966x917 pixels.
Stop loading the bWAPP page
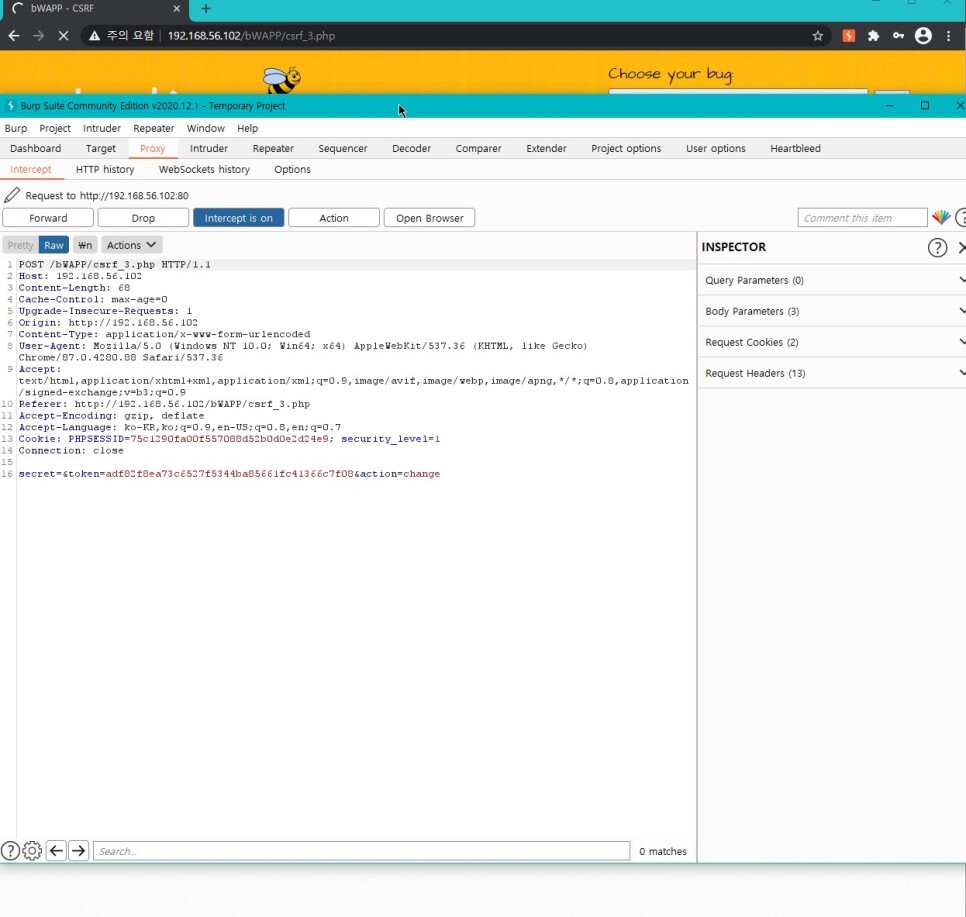[63, 36]
